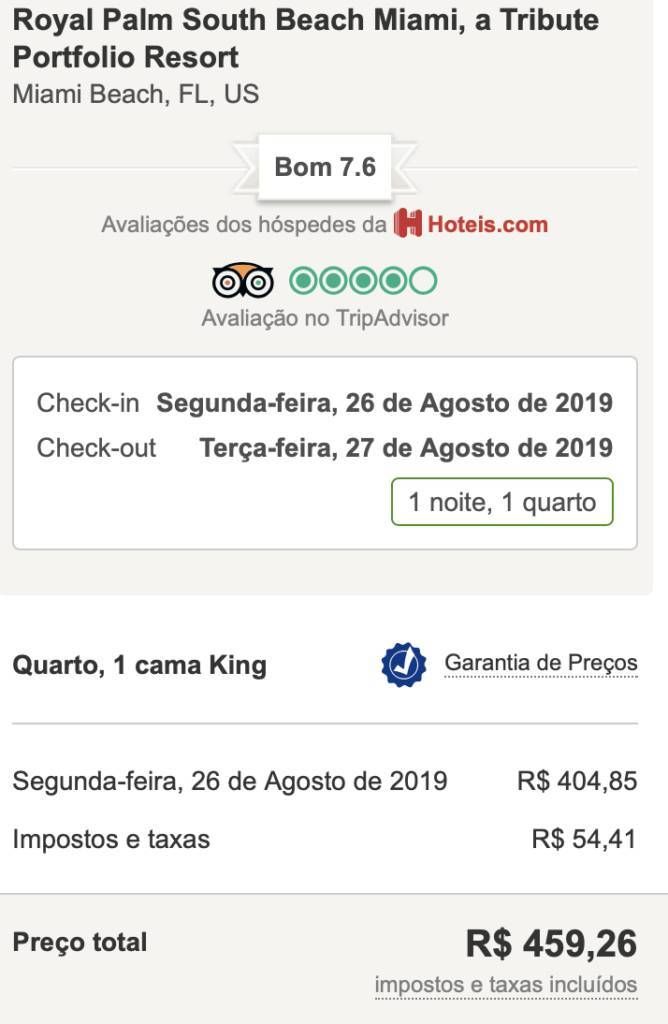Open the impostos e taxas incluídos link
This screenshot has width=668, height=1024.
coord(506,984)
